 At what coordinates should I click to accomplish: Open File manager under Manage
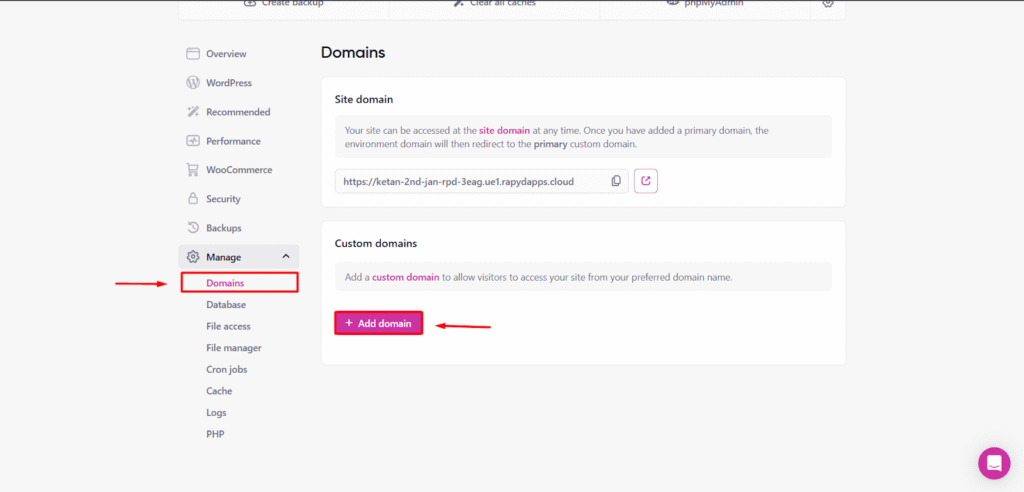point(233,348)
